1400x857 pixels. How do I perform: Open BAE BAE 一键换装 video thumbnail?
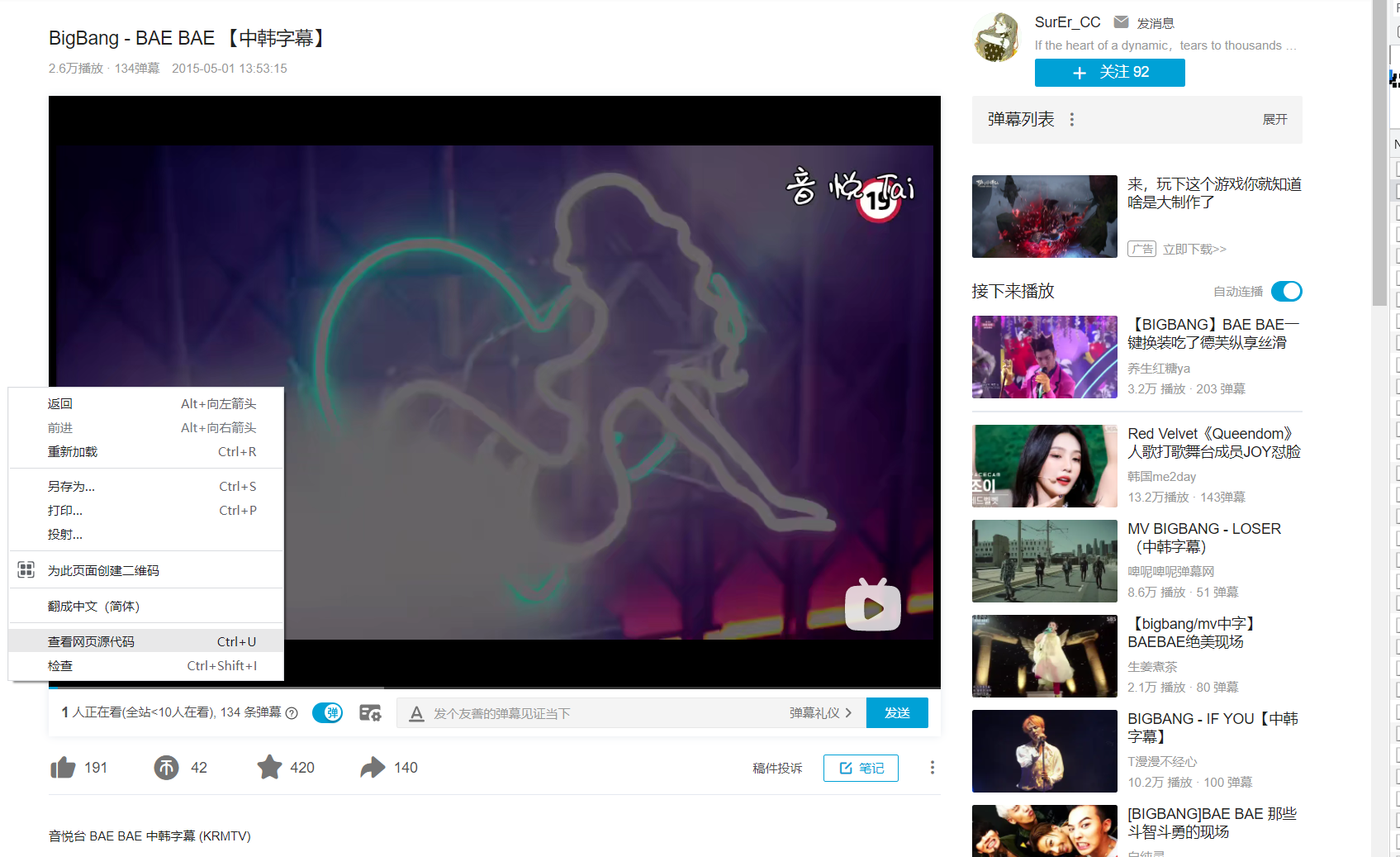click(x=1044, y=357)
